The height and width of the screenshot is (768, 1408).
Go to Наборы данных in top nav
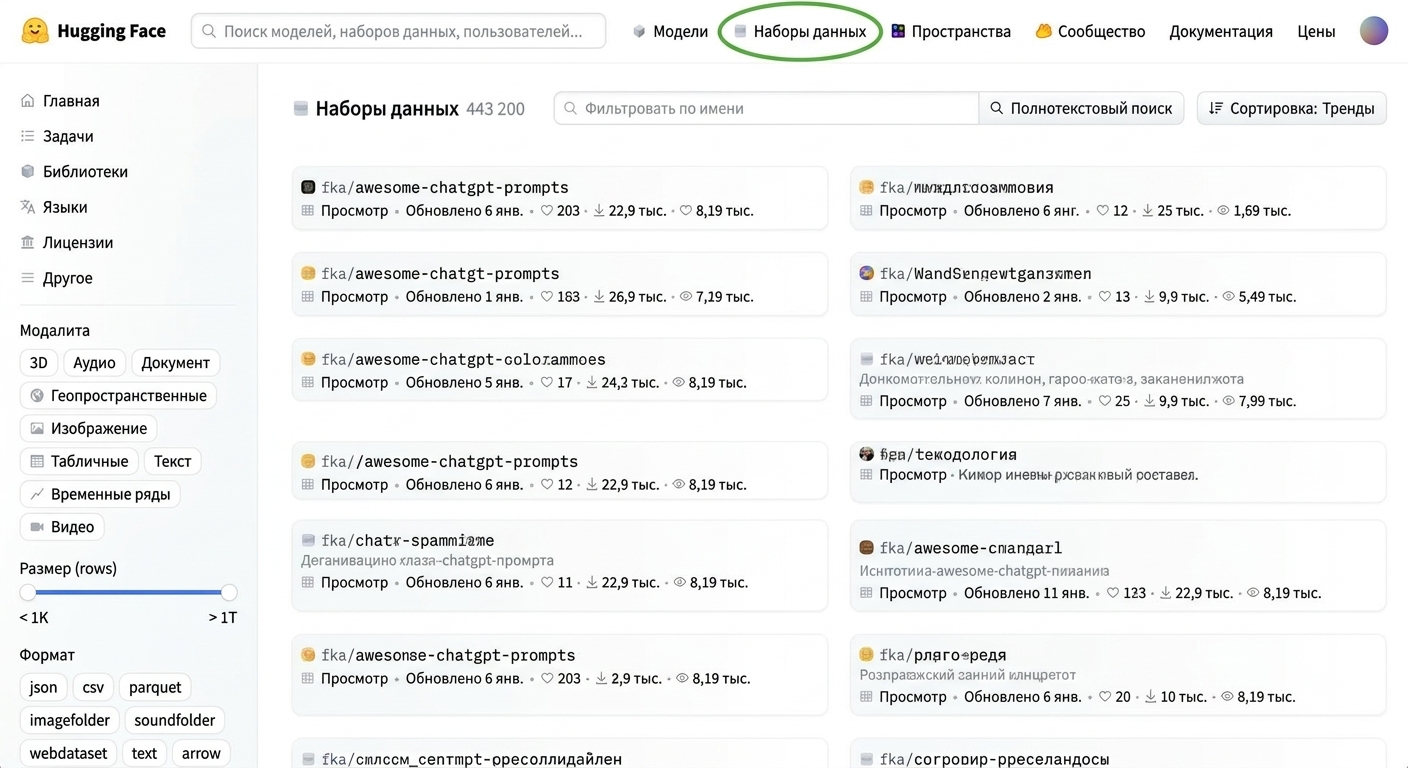[800, 31]
